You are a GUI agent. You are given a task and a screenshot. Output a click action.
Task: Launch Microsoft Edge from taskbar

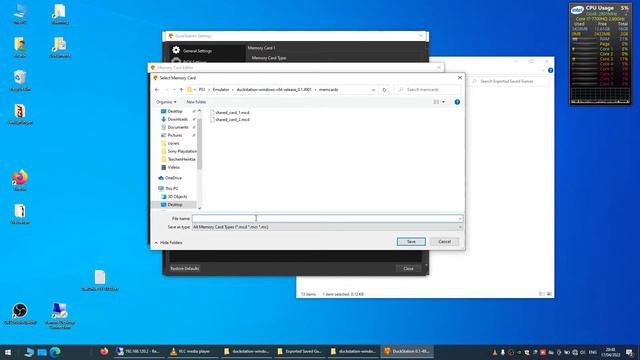coord(55,352)
